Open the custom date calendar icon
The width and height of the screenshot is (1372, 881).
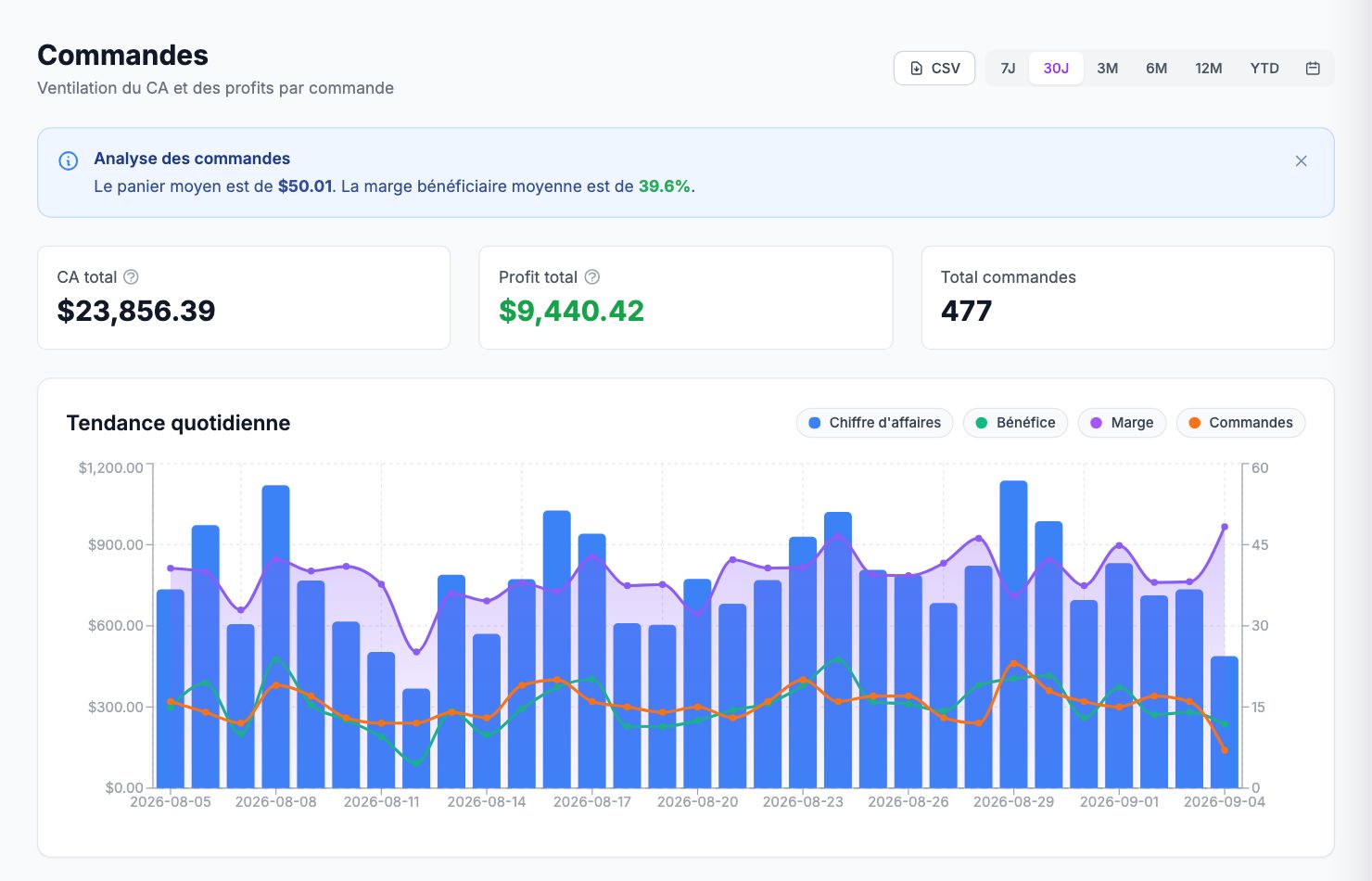(x=1313, y=68)
